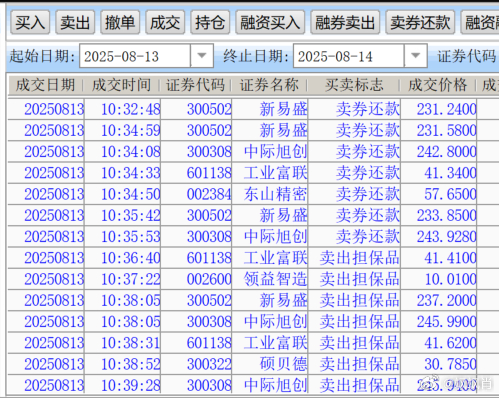The width and height of the screenshot is (499, 398).
Task: Click the 融券卖出 button
Action: point(345,23)
